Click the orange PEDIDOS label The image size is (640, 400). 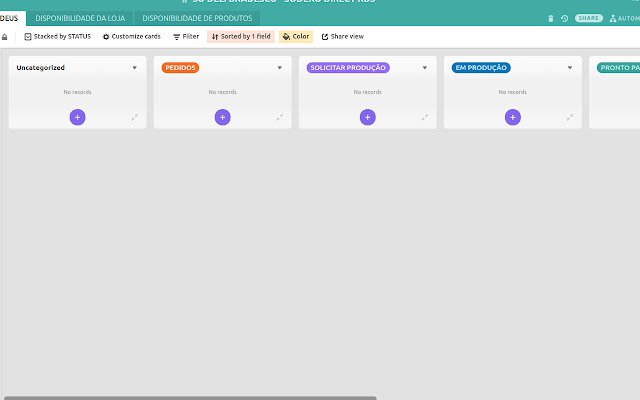(x=180, y=68)
